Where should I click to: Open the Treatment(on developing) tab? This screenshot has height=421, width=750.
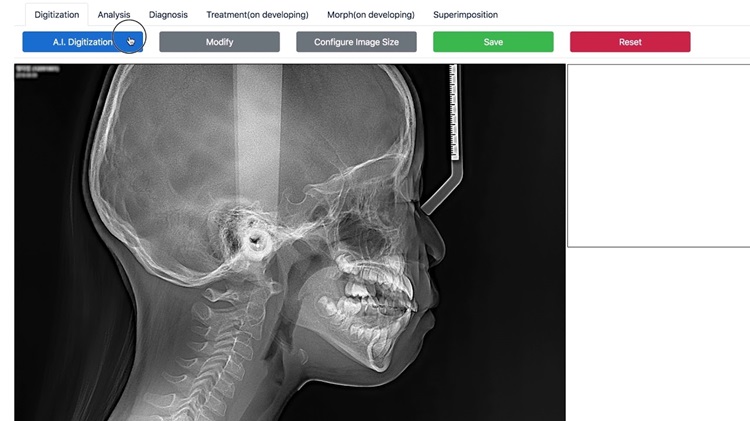257,15
